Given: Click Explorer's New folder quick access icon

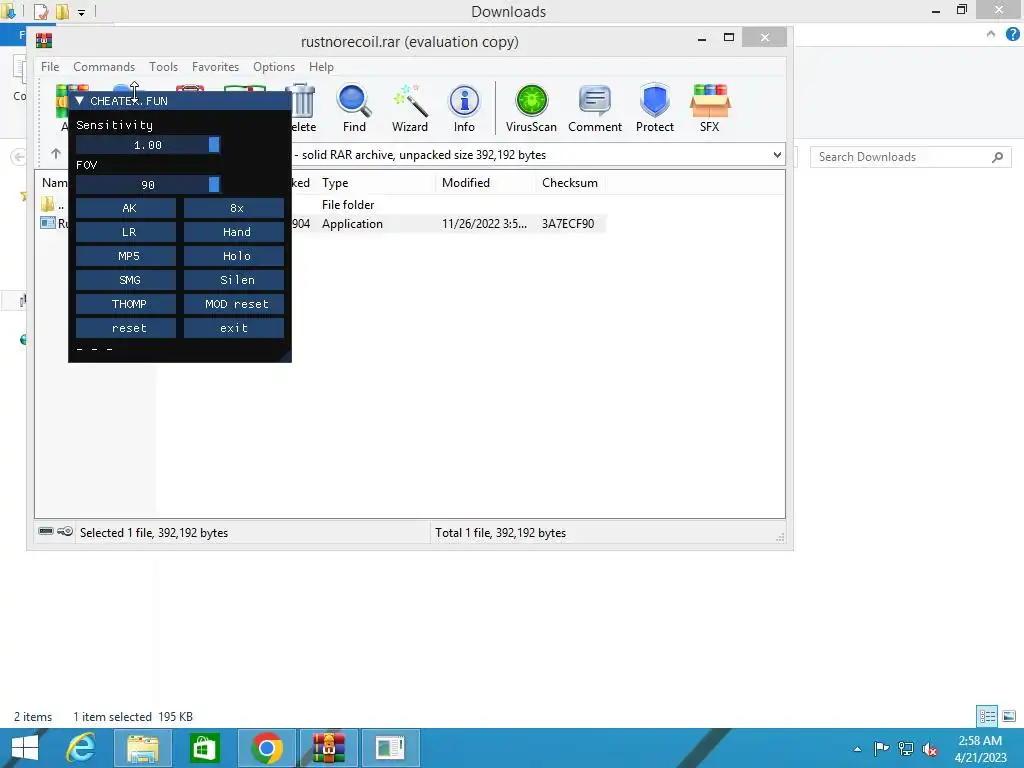Looking at the screenshot, I should (62, 11).
